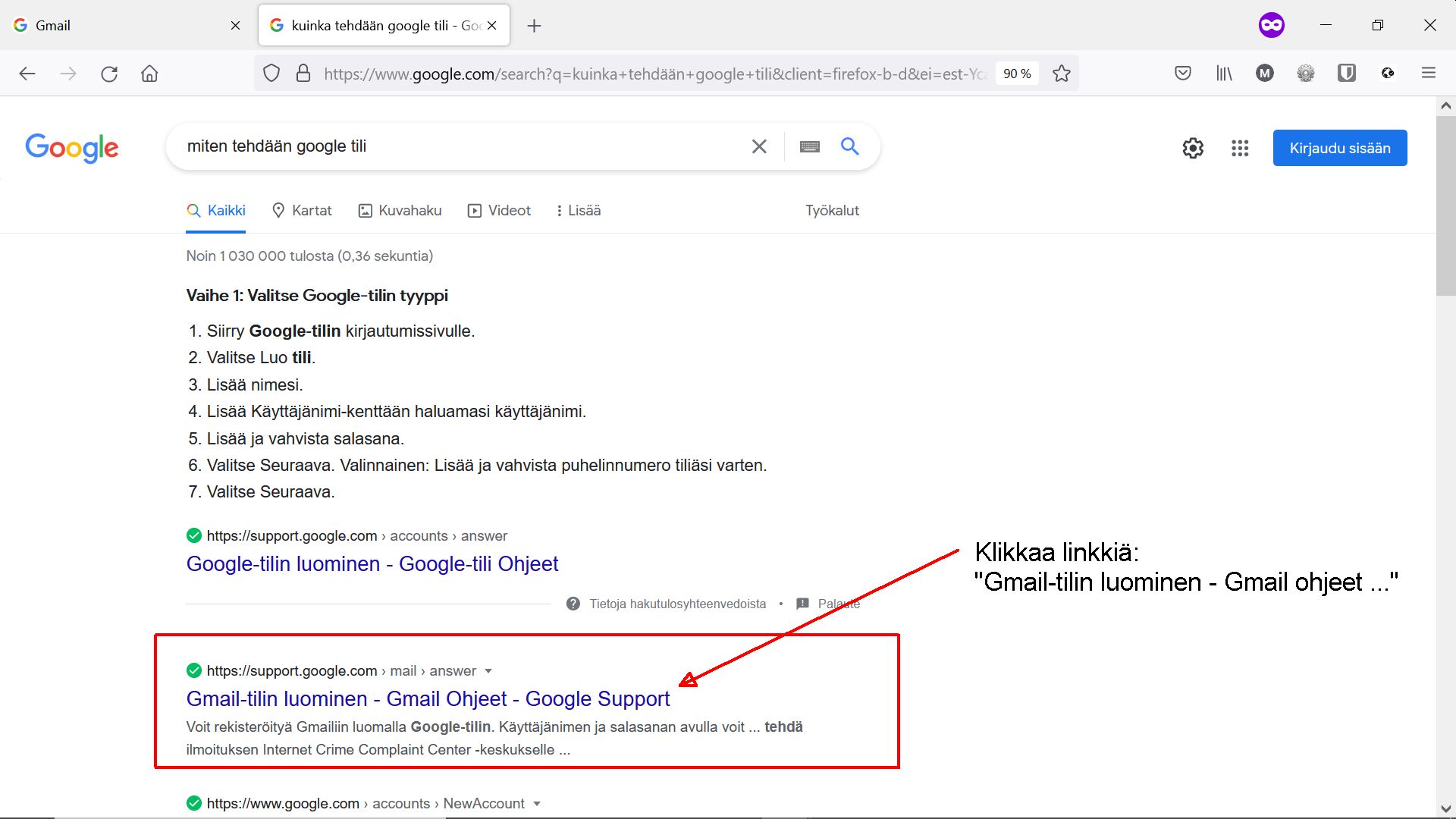This screenshot has height=819, width=1456.
Task: Save page to Pocket
Action: pos(1183,74)
